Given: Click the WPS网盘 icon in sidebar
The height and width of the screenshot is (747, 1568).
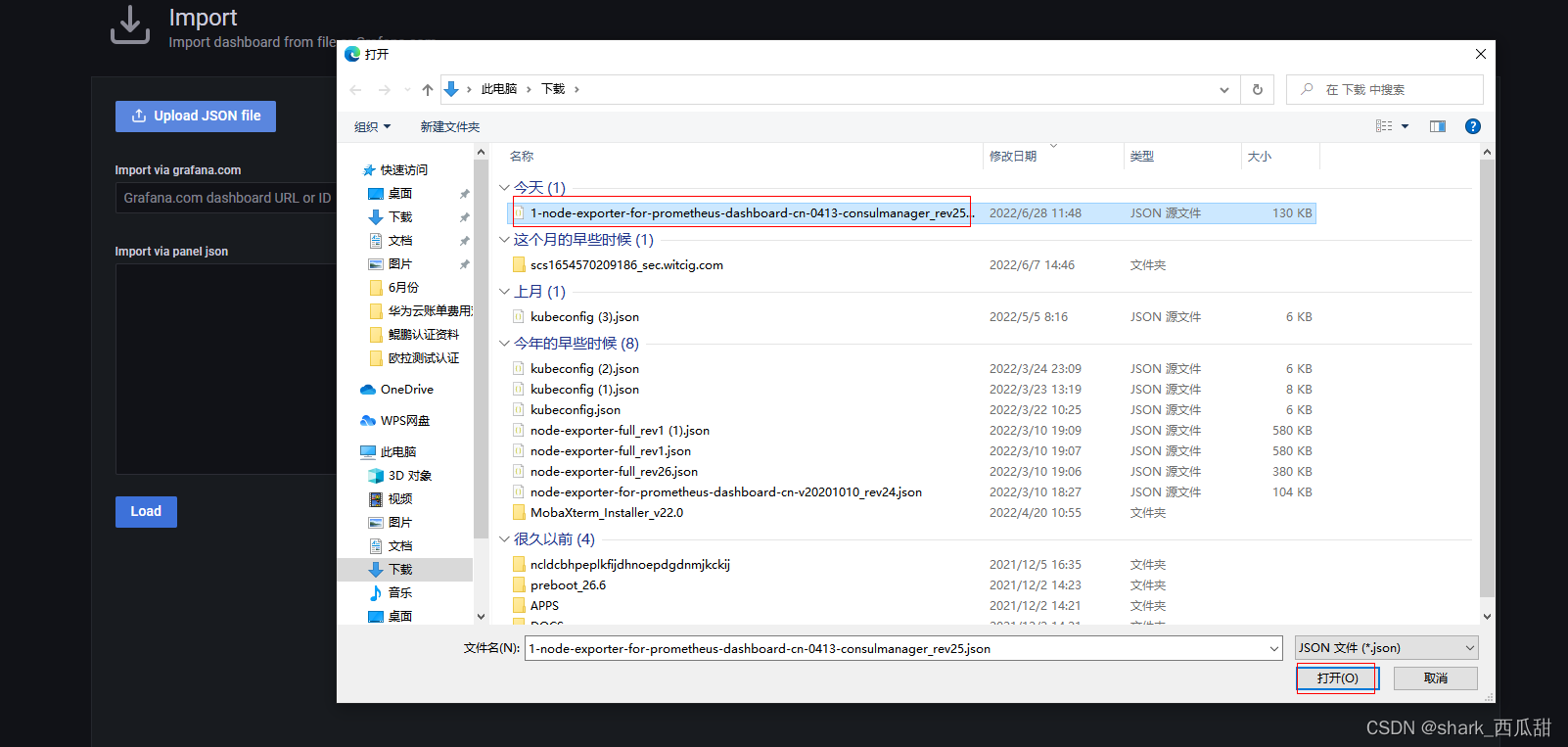Looking at the screenshot, I should (368, 420).
